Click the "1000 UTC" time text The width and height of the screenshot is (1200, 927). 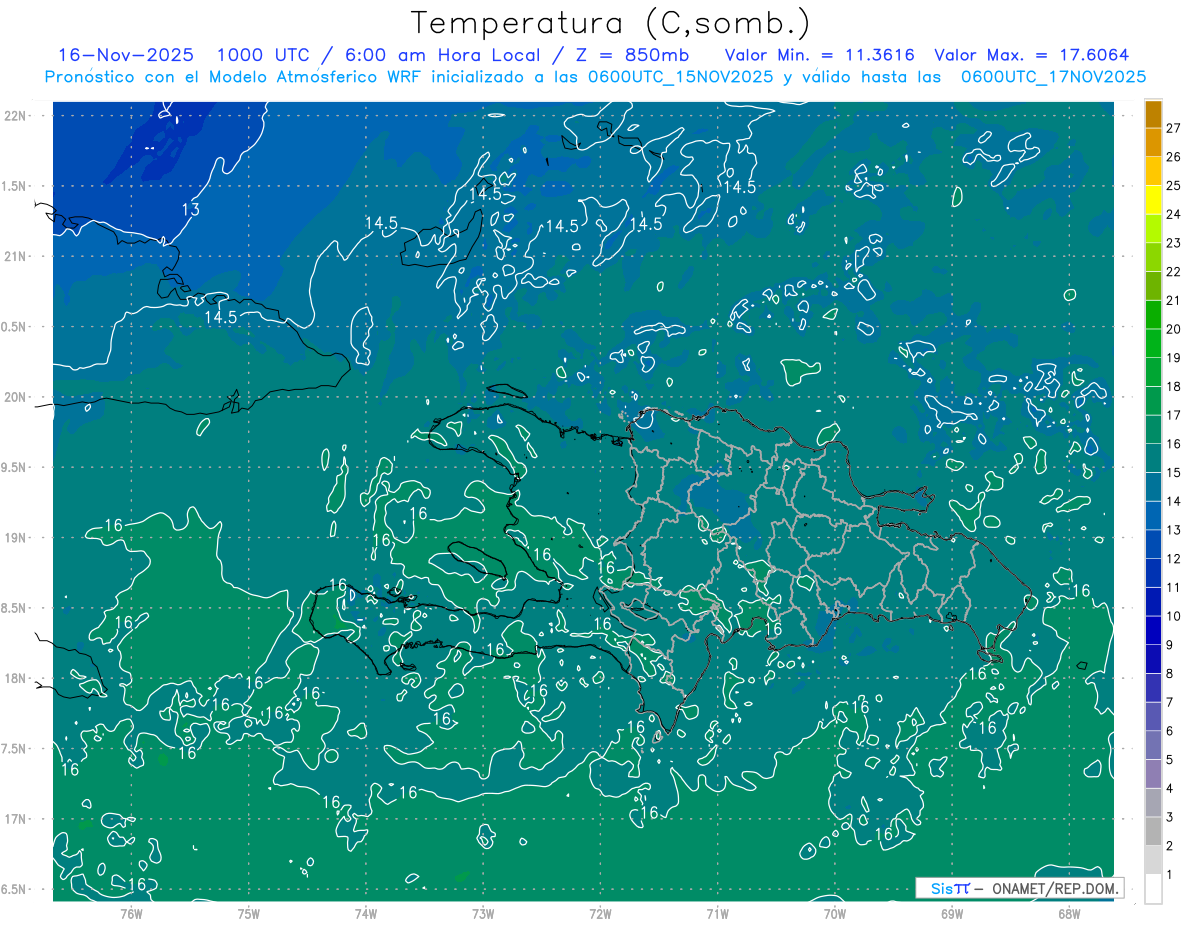(262, 55)
